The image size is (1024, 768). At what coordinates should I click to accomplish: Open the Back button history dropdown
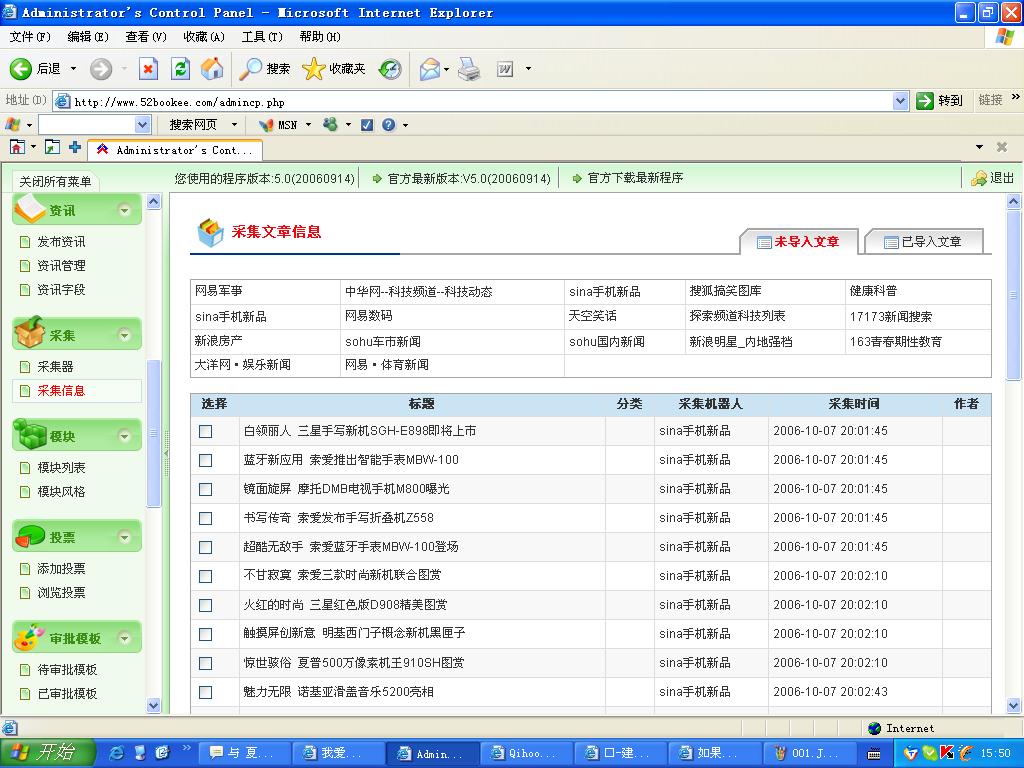pos(73,69)
